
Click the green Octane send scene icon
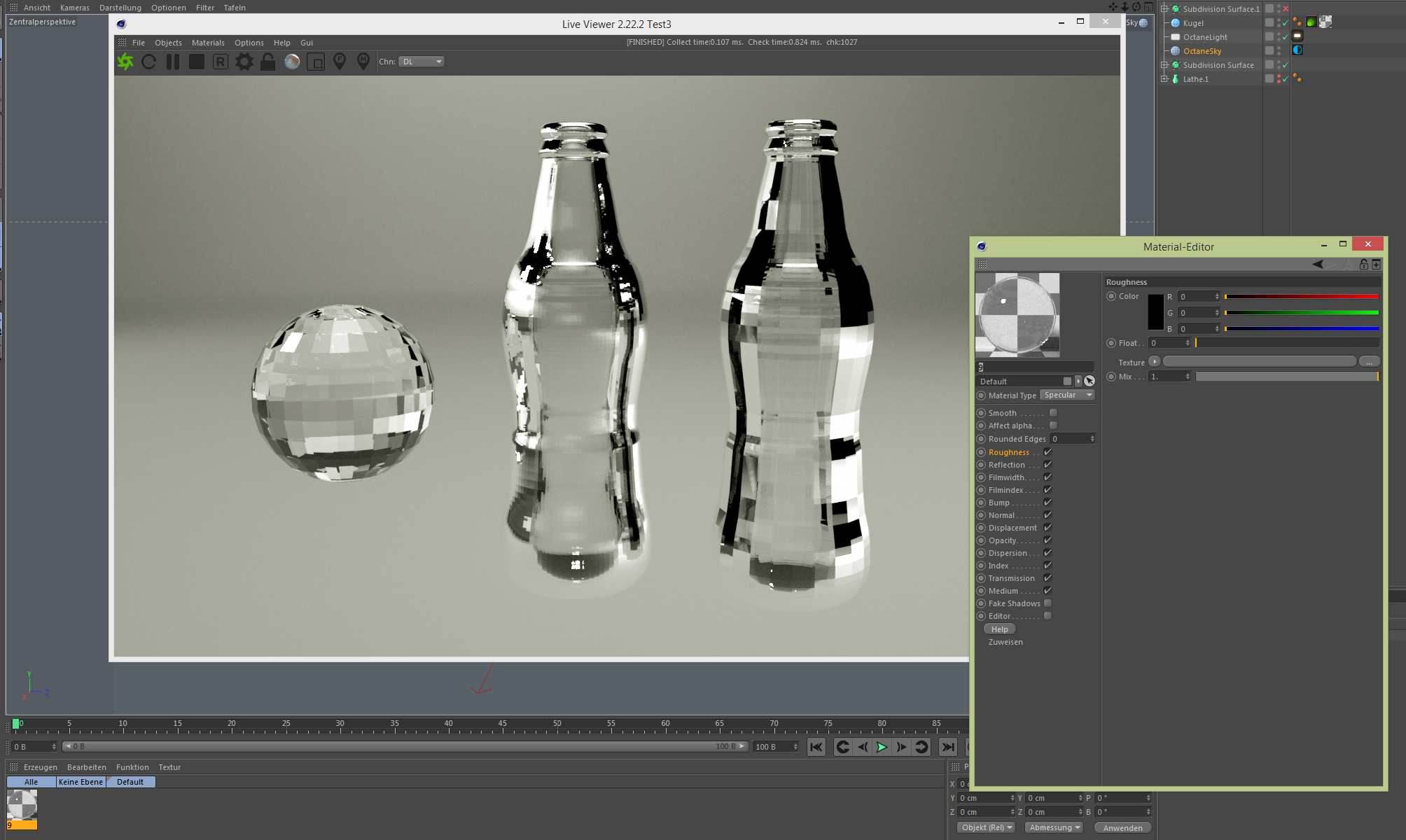[125, 62]
